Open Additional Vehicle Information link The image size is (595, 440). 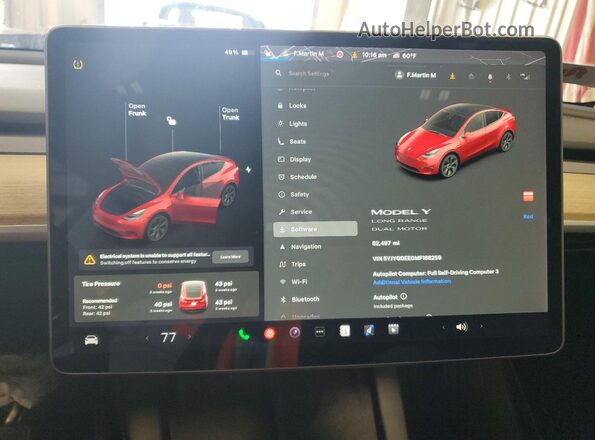coord(412,282)
